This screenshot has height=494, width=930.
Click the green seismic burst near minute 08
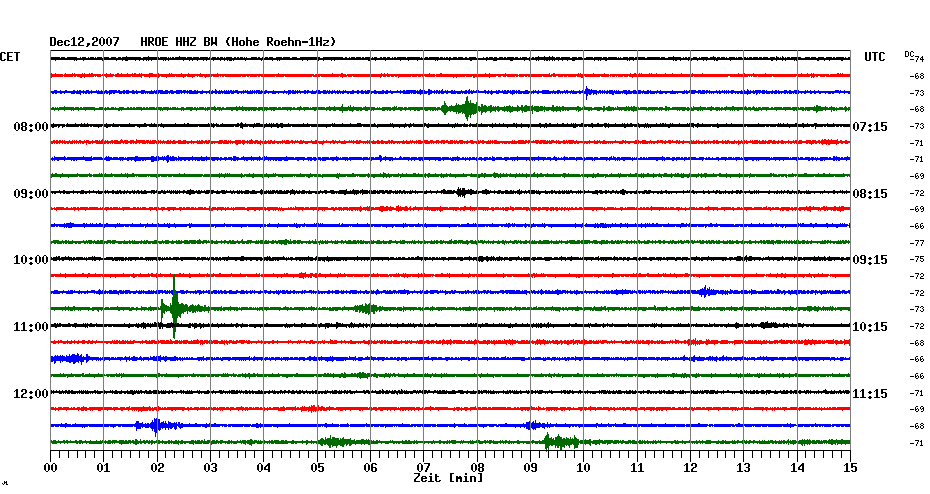click(466, 109)
